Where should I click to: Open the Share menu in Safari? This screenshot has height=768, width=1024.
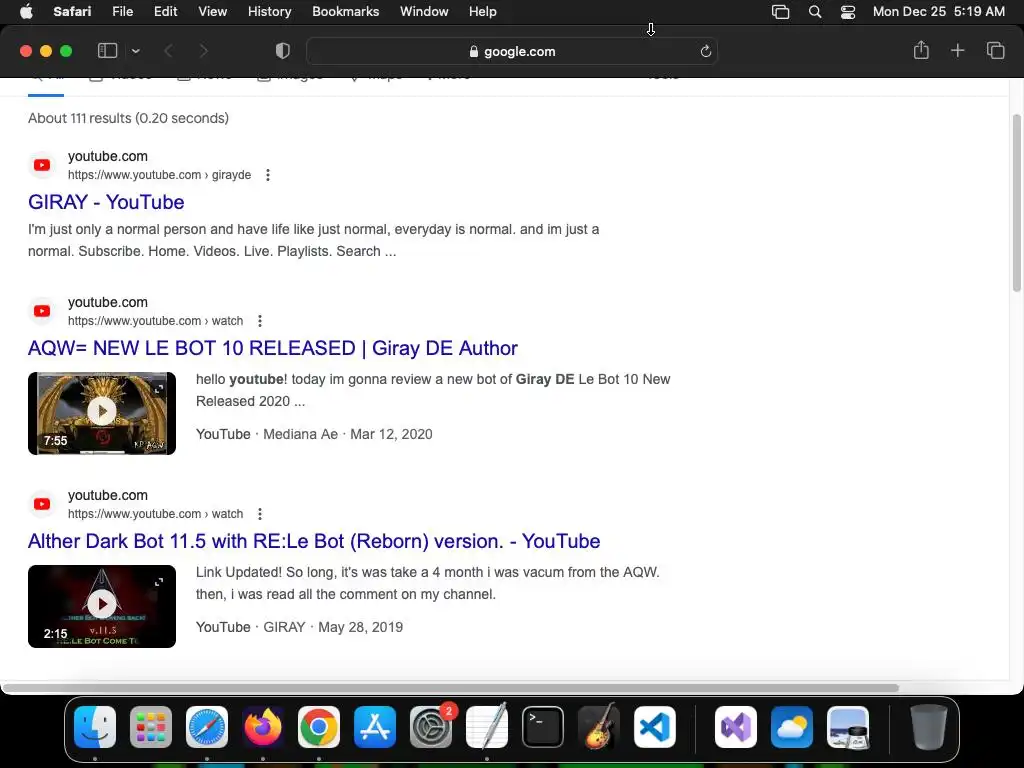tap(921, 50)
